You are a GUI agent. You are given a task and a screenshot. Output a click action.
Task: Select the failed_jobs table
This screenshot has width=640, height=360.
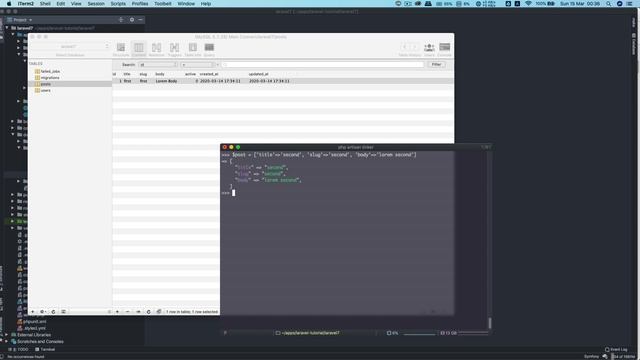[50, 71]
